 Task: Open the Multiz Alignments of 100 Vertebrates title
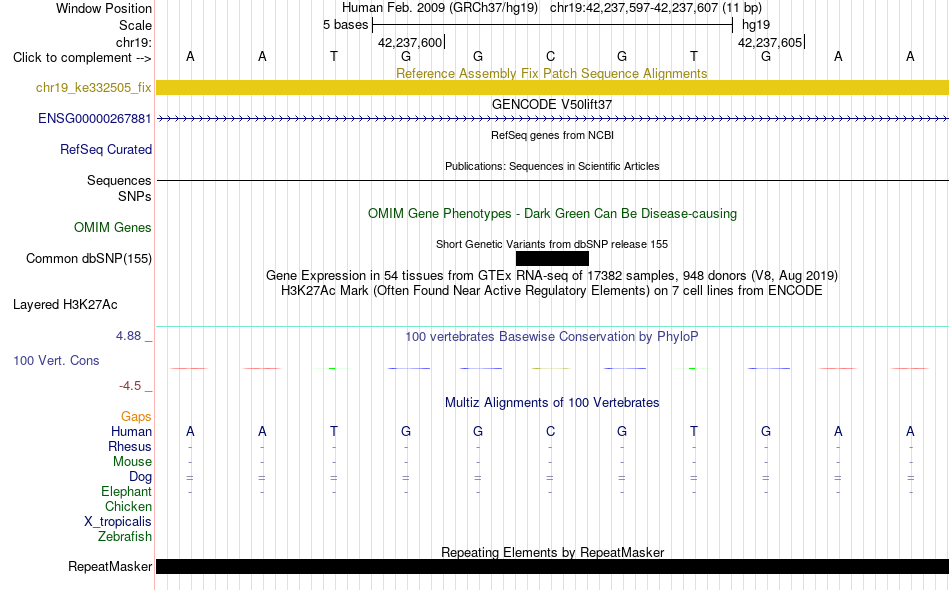click(552, 402)
